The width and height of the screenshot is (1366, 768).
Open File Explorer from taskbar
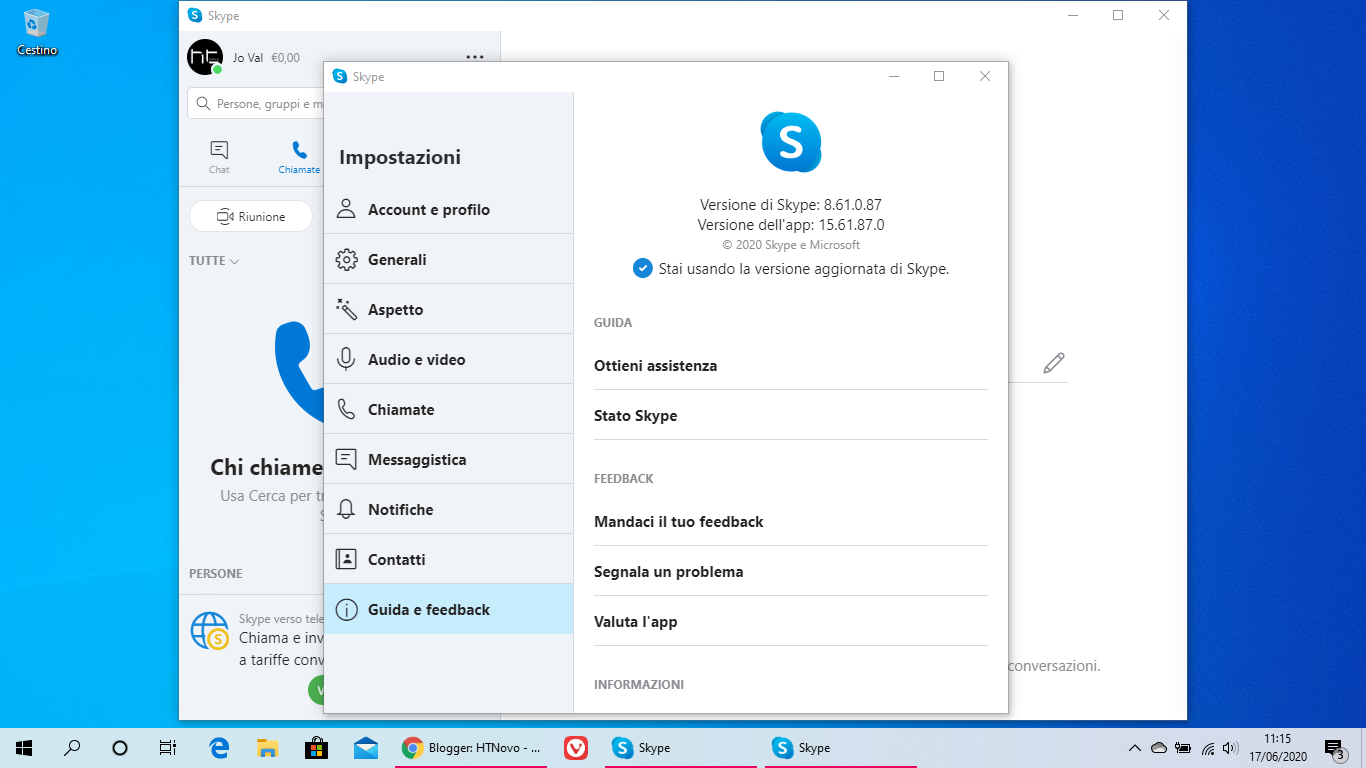(x=268, y=747)
